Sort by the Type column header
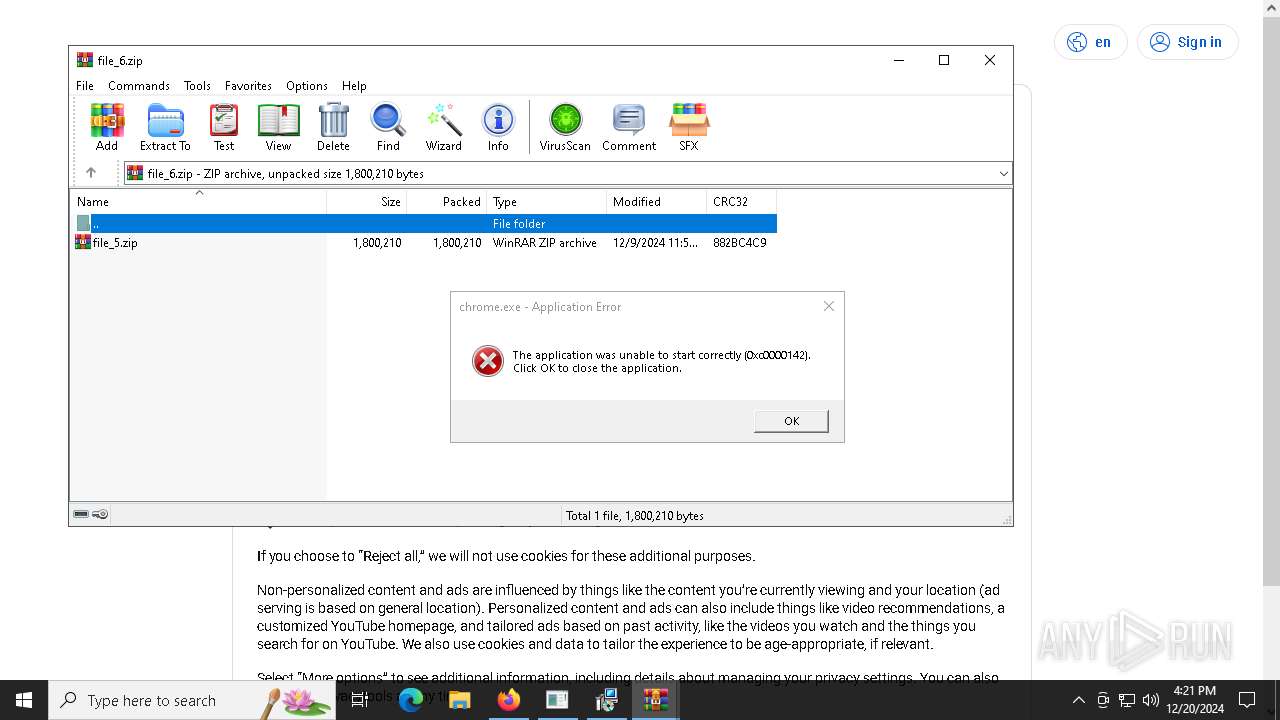 point(547,201)
